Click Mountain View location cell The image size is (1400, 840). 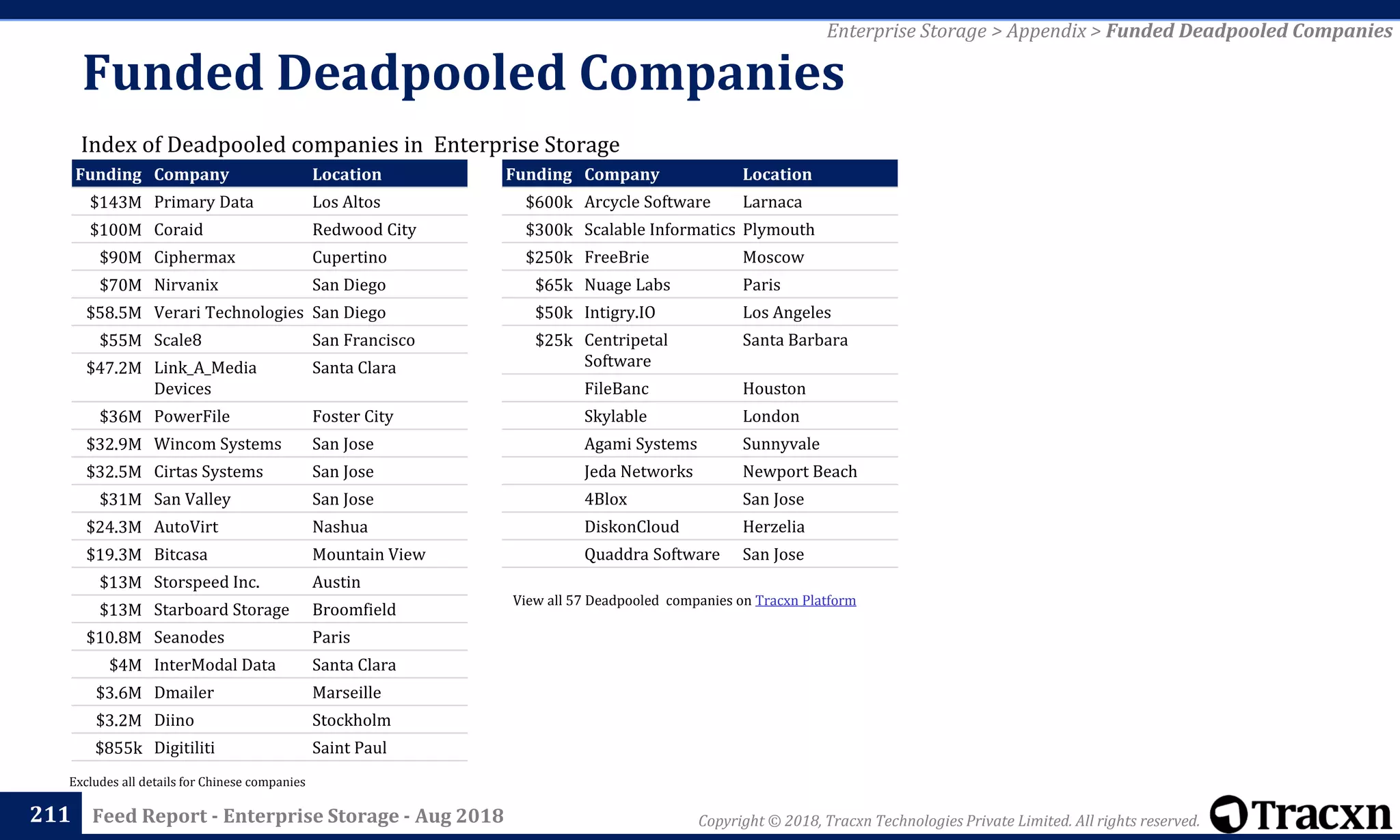tap(369, 554)
